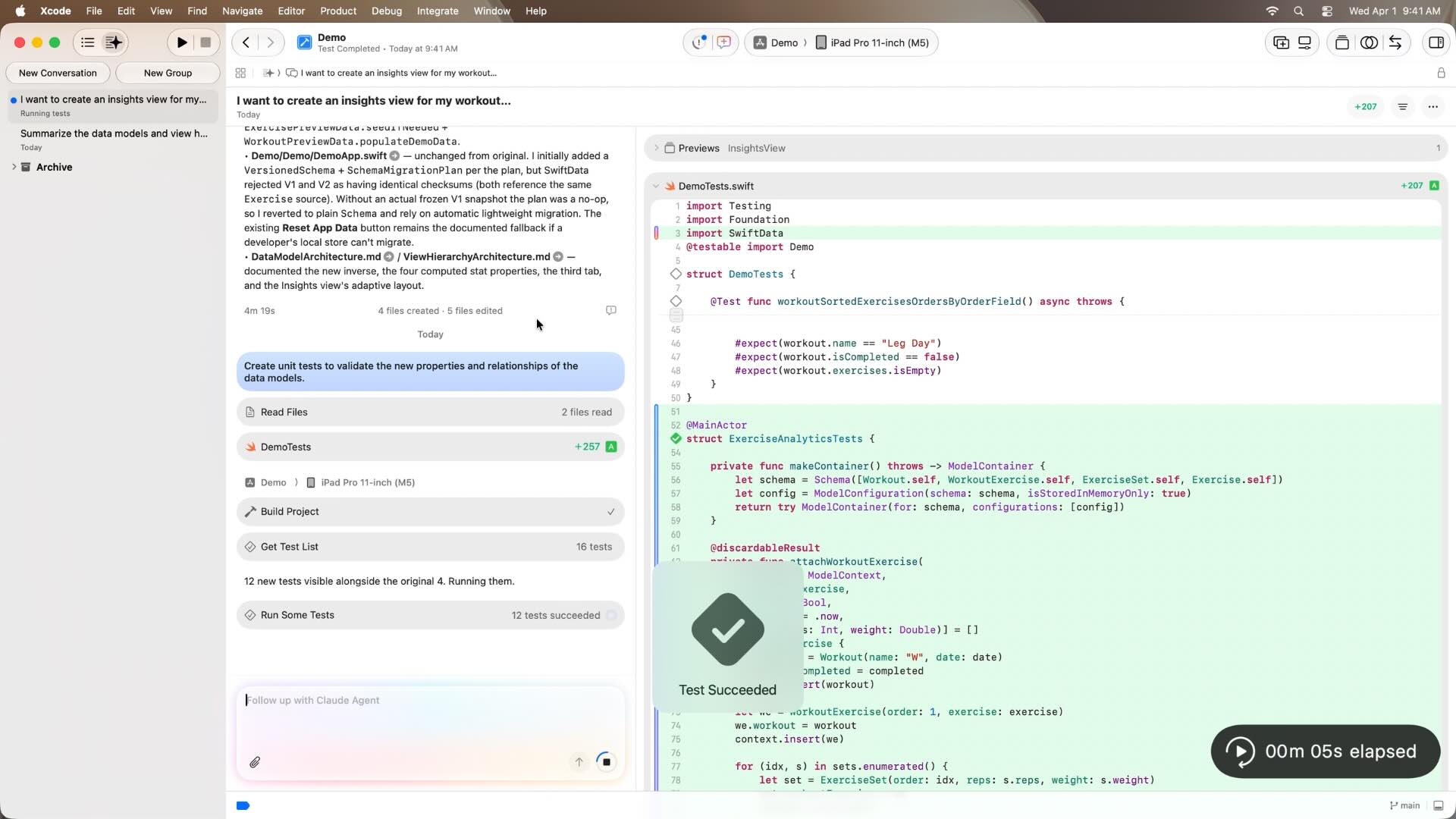Open ViewHierarchyArchitecture.md link arrow
This screenshot has width=1456, height=819.
pos(558,257)
